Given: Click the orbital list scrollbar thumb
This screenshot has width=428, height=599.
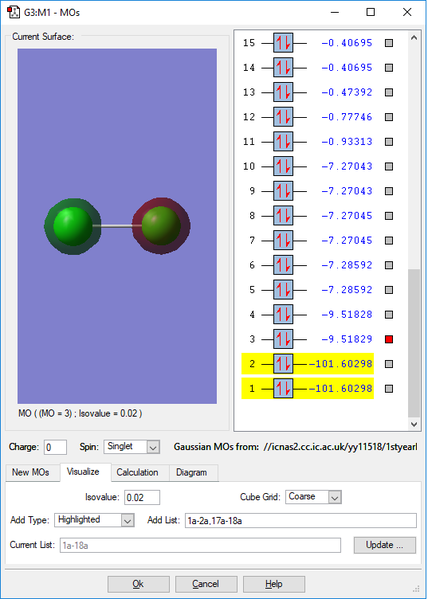Looking at the screenshot, I should tap(414, 343).
